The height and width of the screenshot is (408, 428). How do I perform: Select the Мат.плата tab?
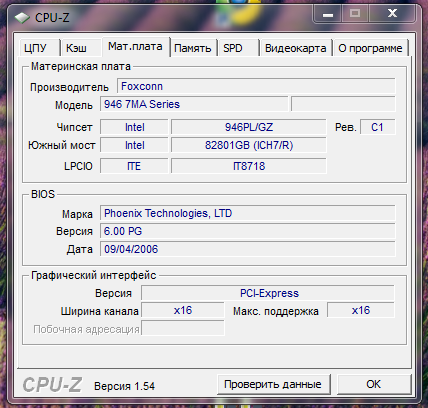(136, 46)
